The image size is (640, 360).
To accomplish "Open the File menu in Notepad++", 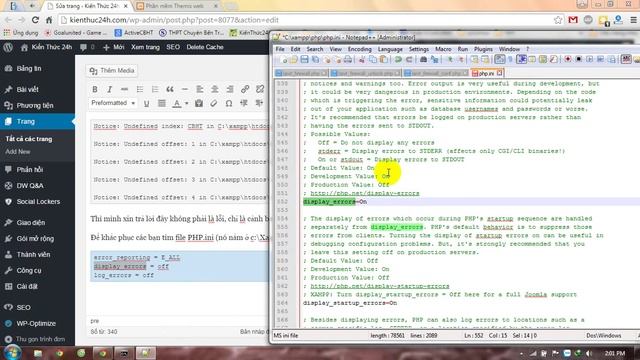I will point(280,49).
